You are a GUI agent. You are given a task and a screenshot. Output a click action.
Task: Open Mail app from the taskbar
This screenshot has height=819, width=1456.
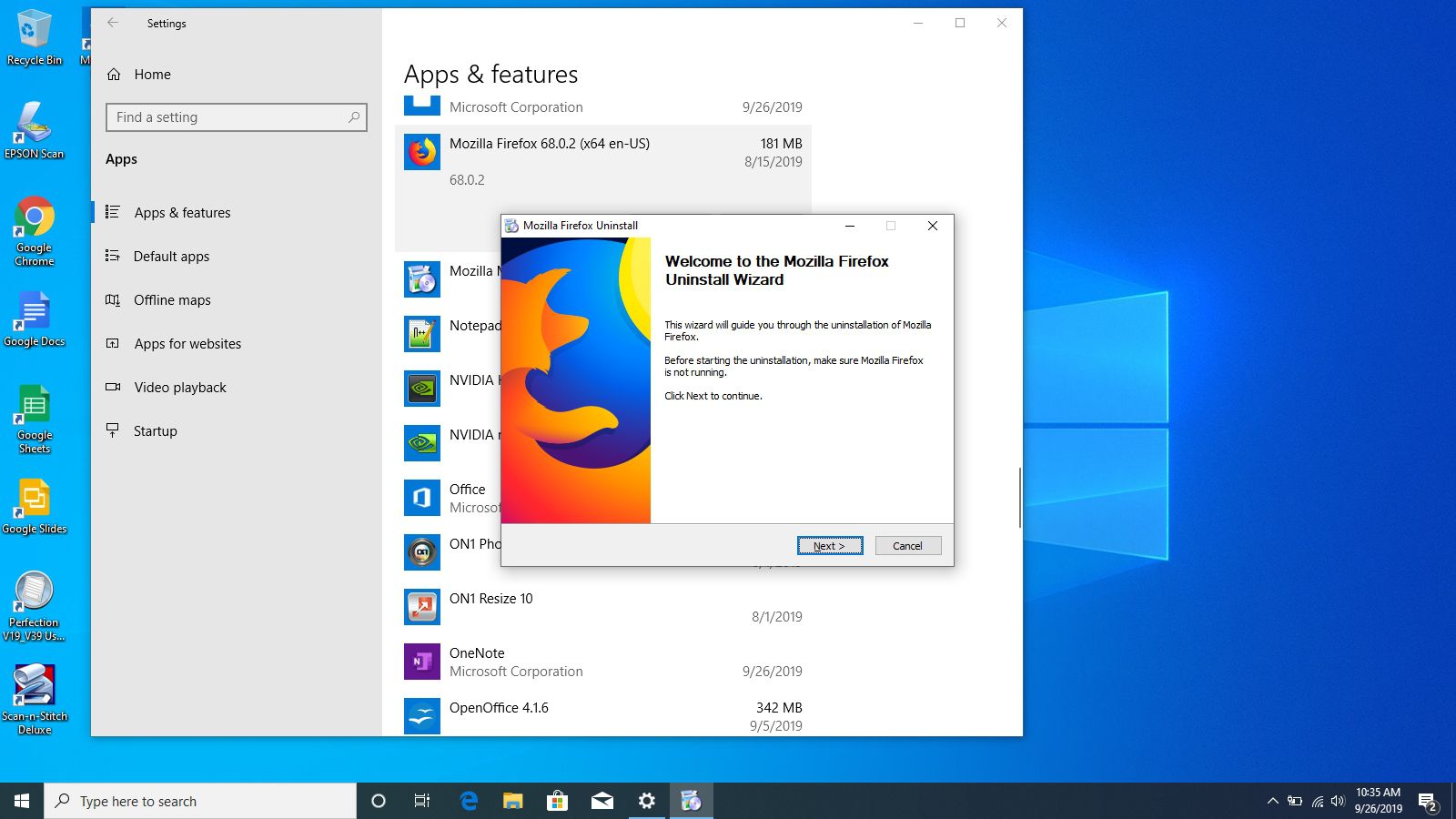602,801
